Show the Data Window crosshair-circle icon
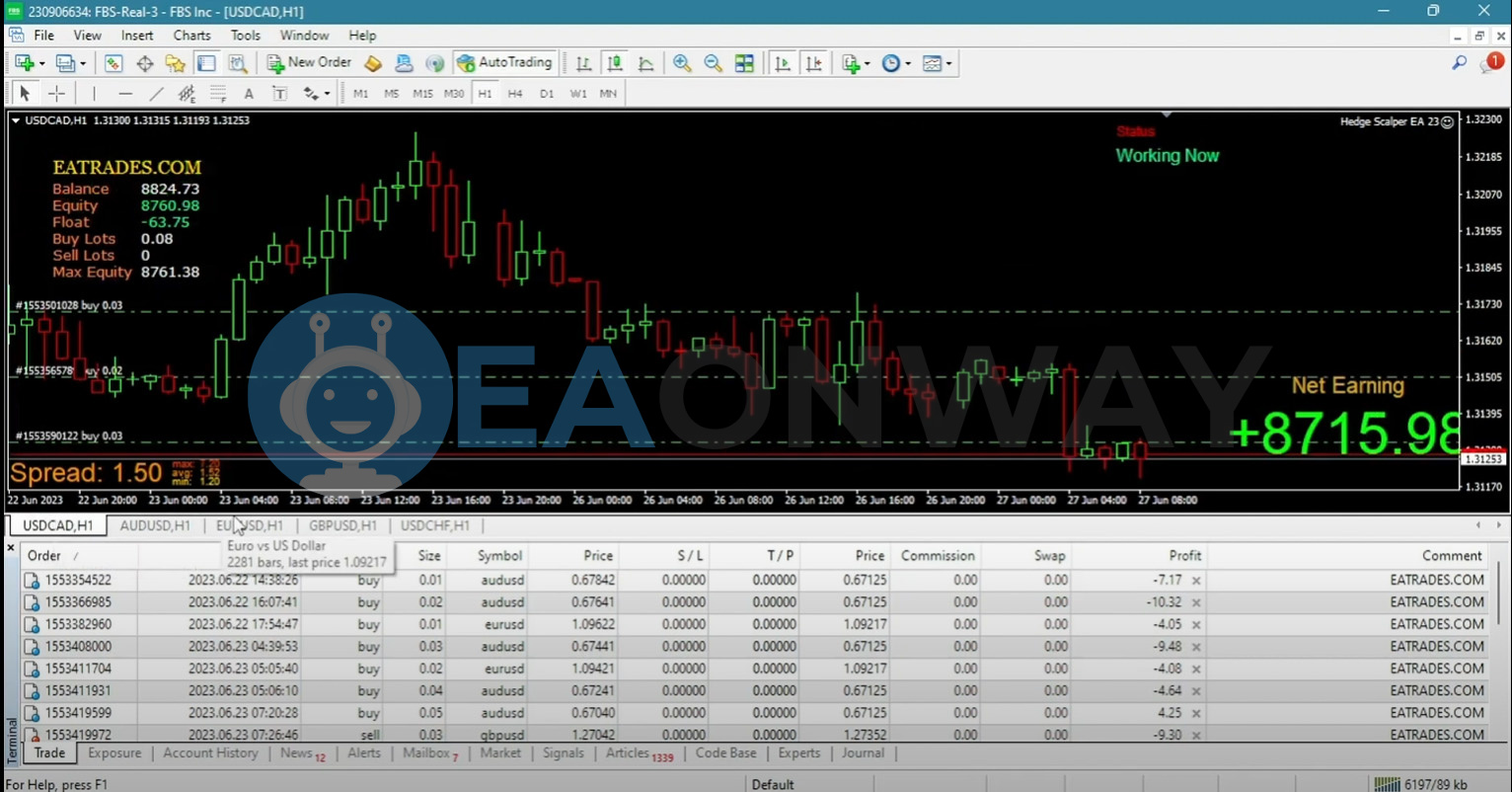 (145, 63)
